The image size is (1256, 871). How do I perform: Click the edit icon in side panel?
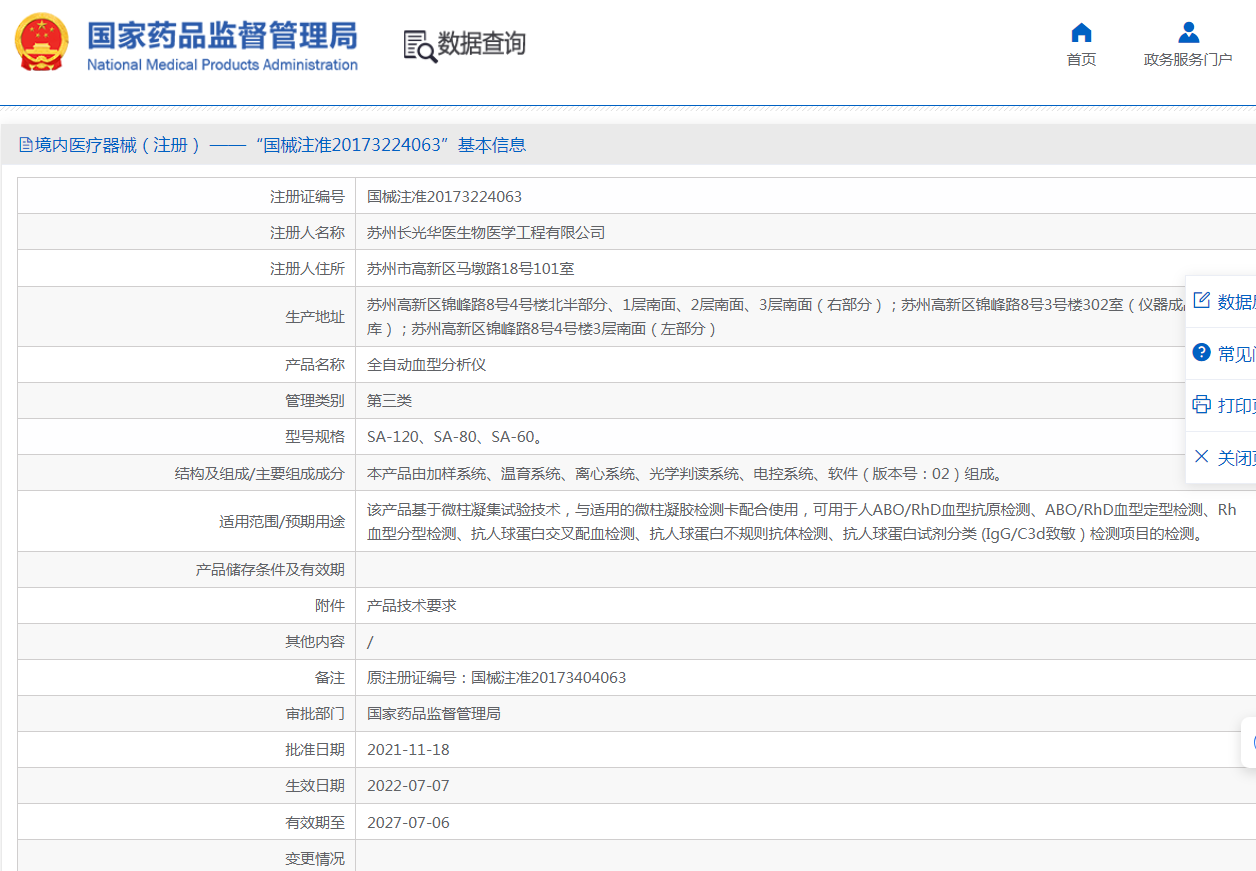tap(1202, 301)
